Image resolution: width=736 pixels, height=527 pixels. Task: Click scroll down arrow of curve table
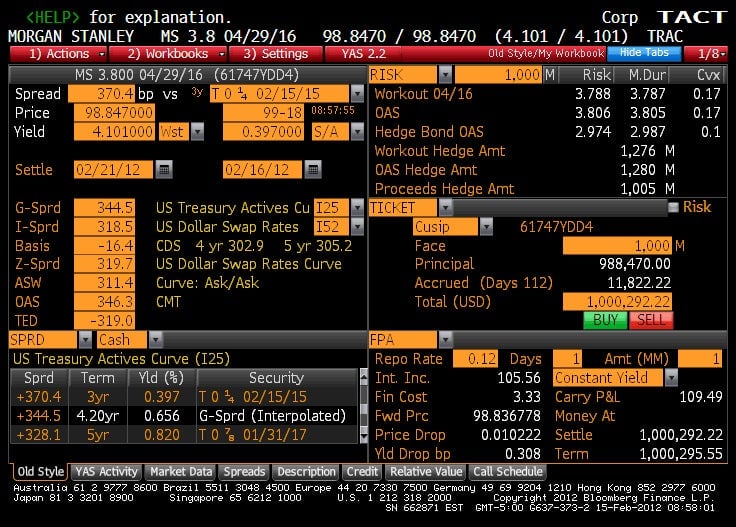[363, 437]
